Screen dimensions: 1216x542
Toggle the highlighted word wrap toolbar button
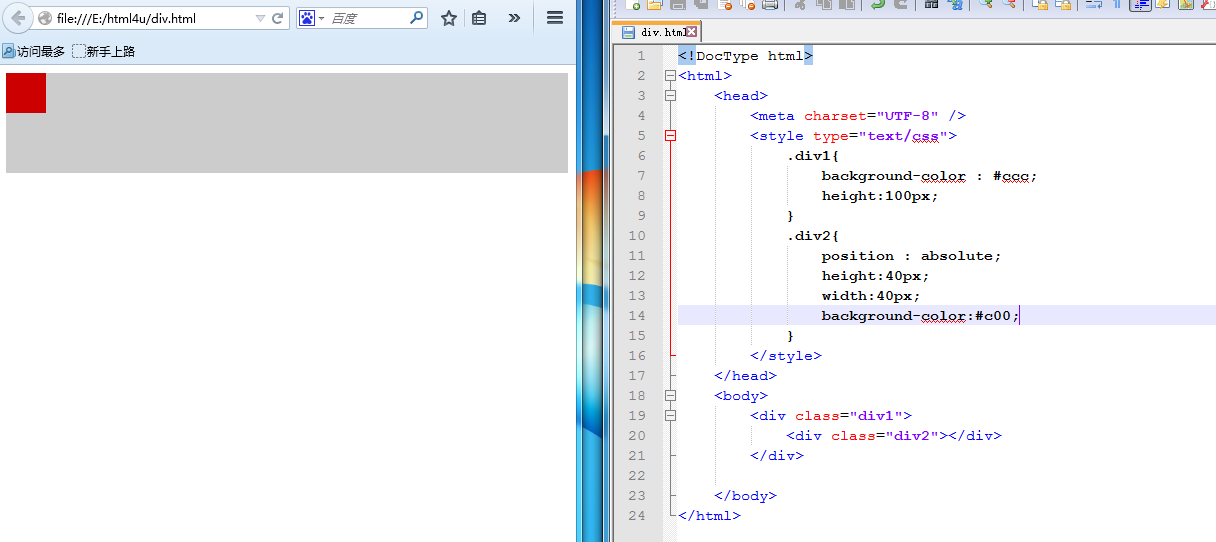pyautogui.click(x=1140, y=5)
